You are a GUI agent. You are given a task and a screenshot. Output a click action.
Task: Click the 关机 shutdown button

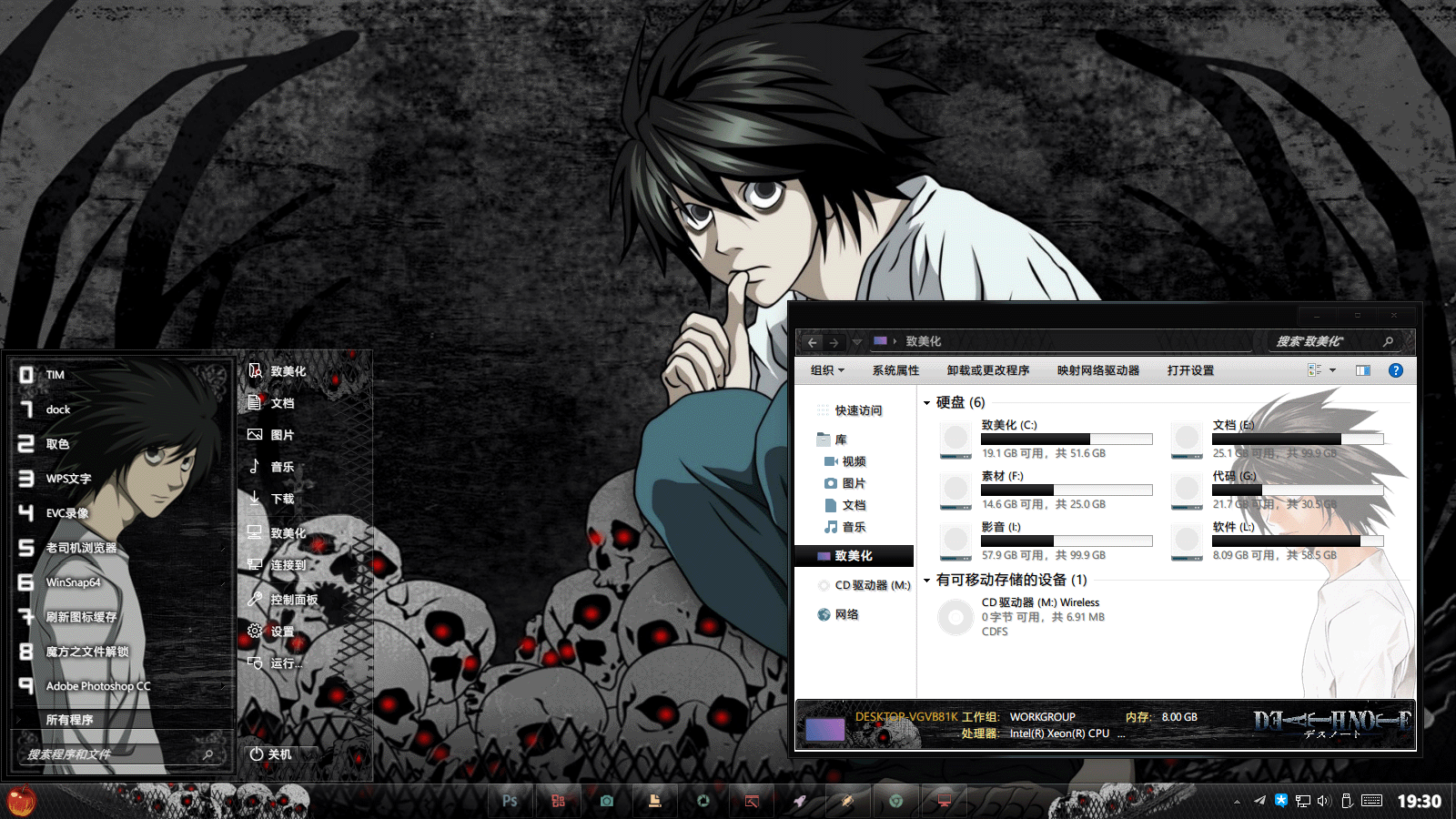click(x=271, y=754)
